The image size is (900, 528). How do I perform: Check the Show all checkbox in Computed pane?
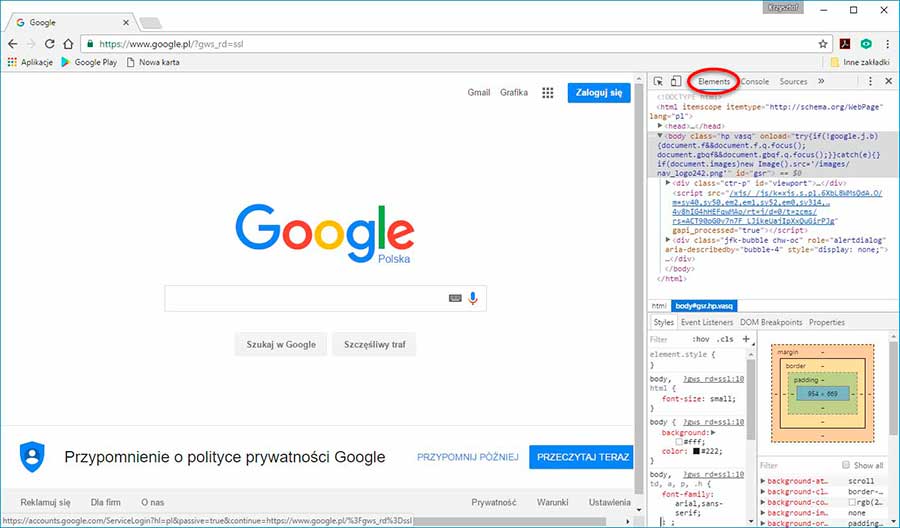click(845, 465)
